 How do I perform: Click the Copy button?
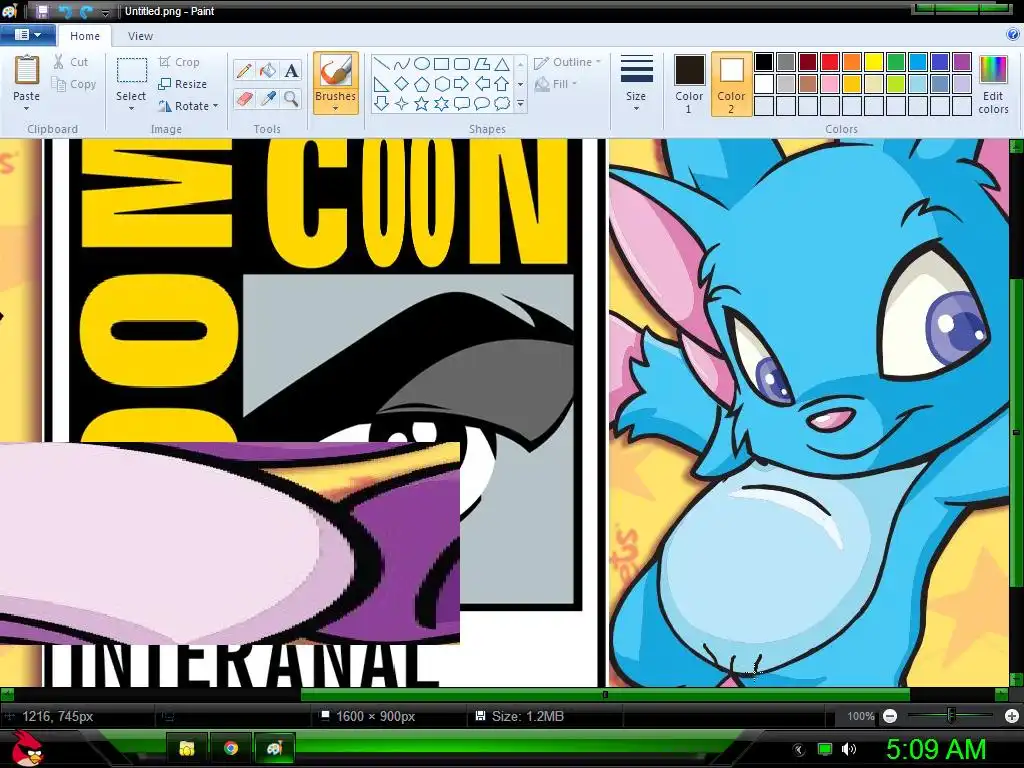74,84
